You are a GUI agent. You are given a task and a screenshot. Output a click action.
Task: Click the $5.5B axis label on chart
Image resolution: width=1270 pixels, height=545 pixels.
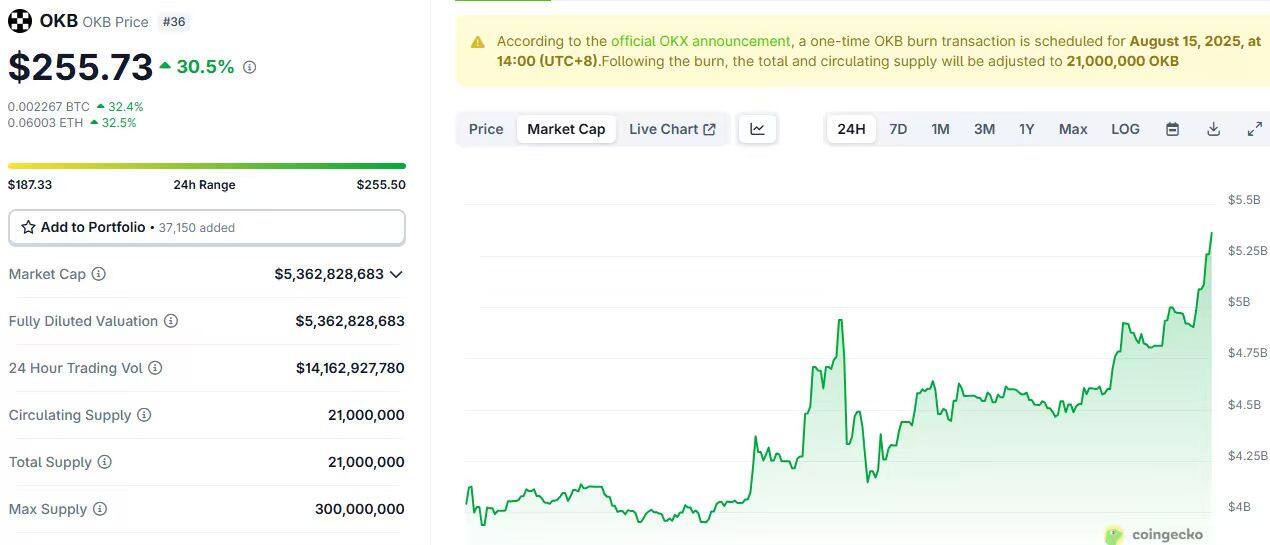tap(1243, 200)
